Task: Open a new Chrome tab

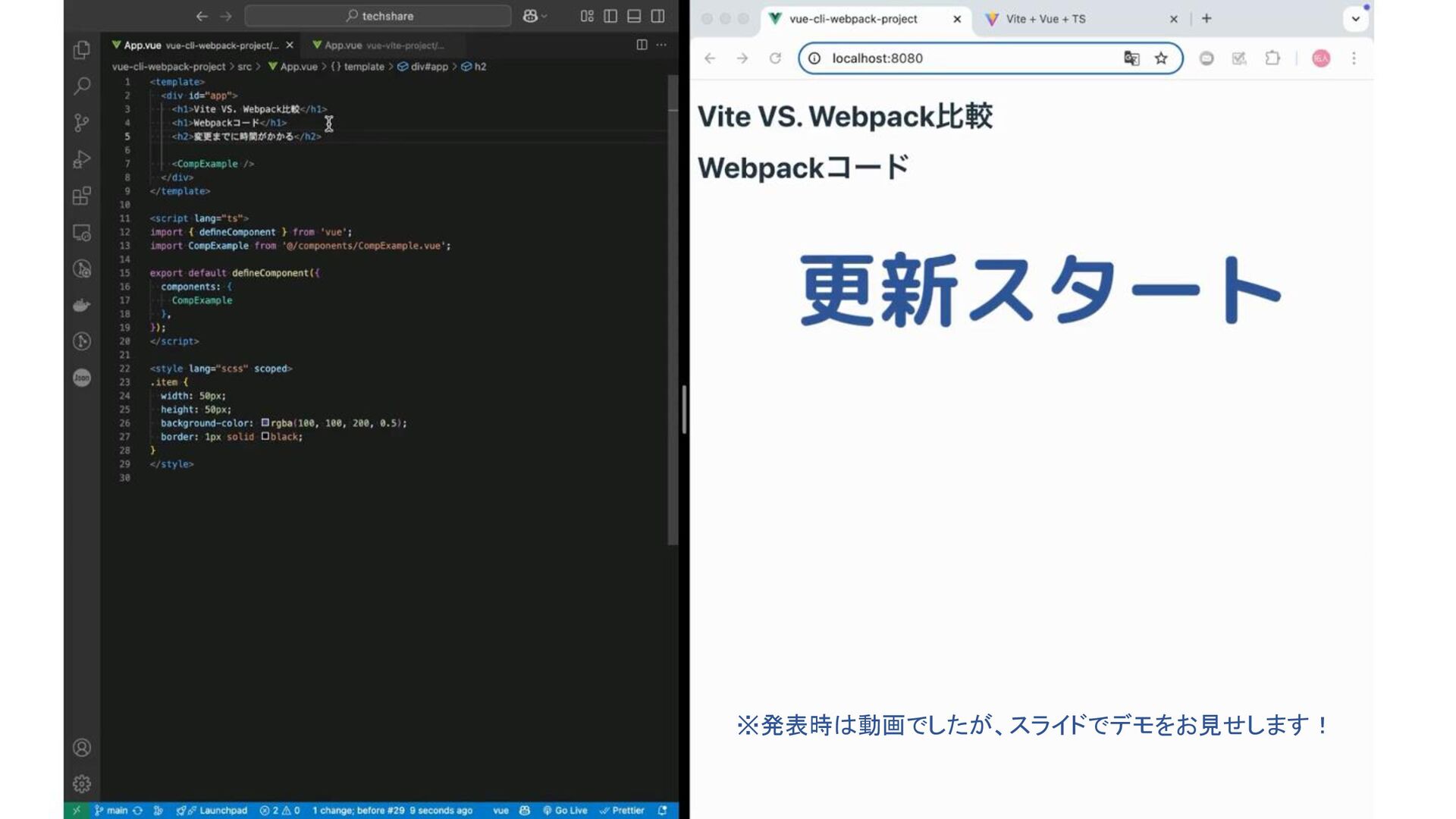Action: point(1207,18)
